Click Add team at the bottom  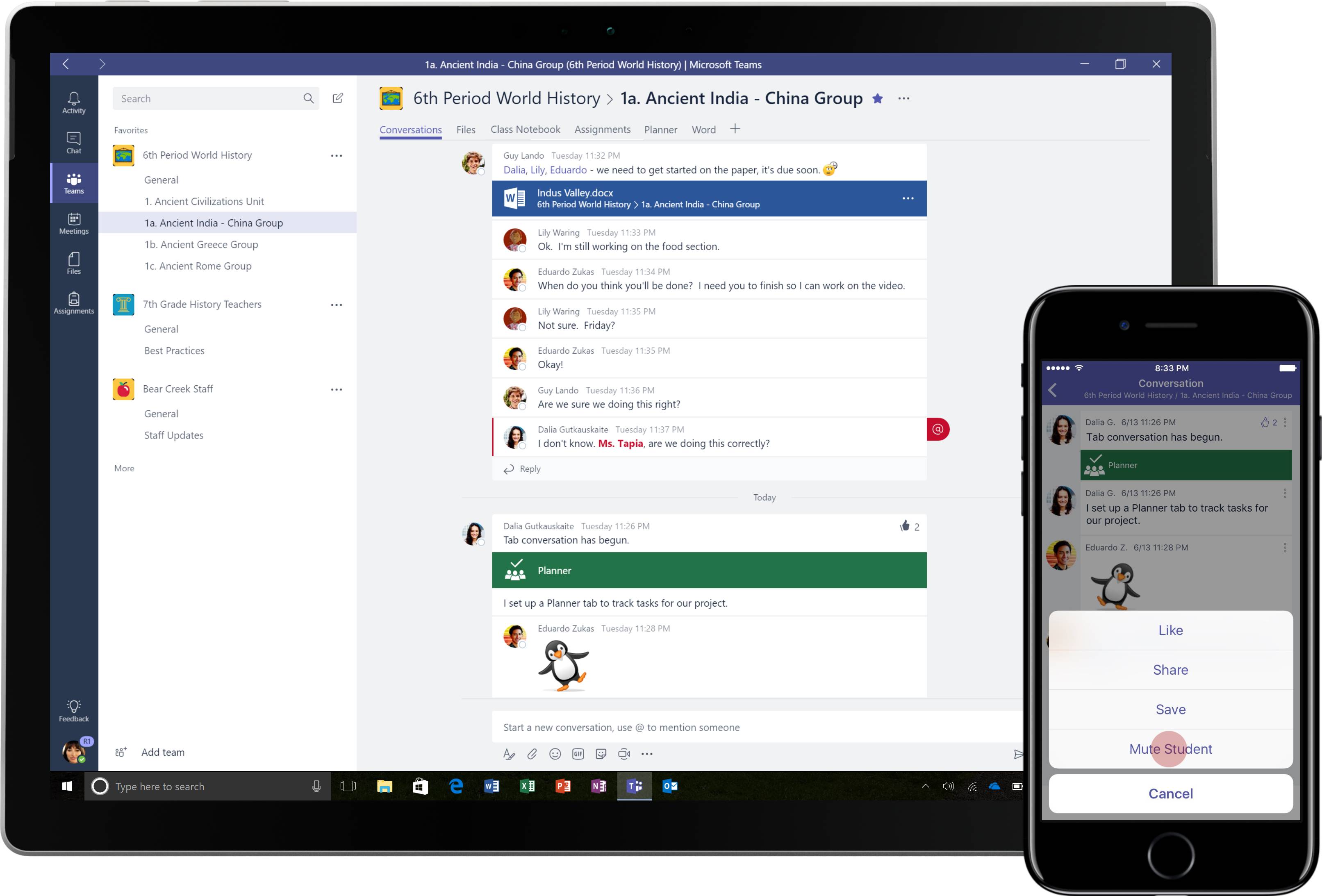coord(162,752)
